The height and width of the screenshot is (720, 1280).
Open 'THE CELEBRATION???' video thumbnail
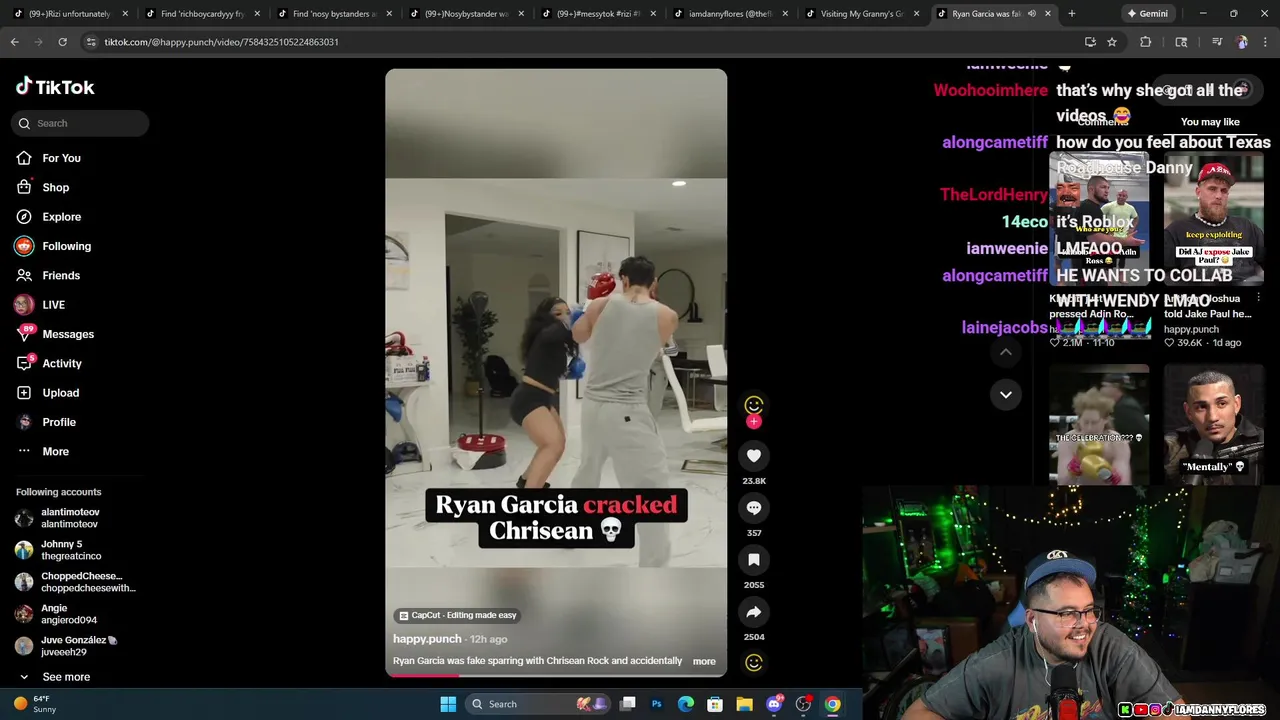tap(1099, 424)
